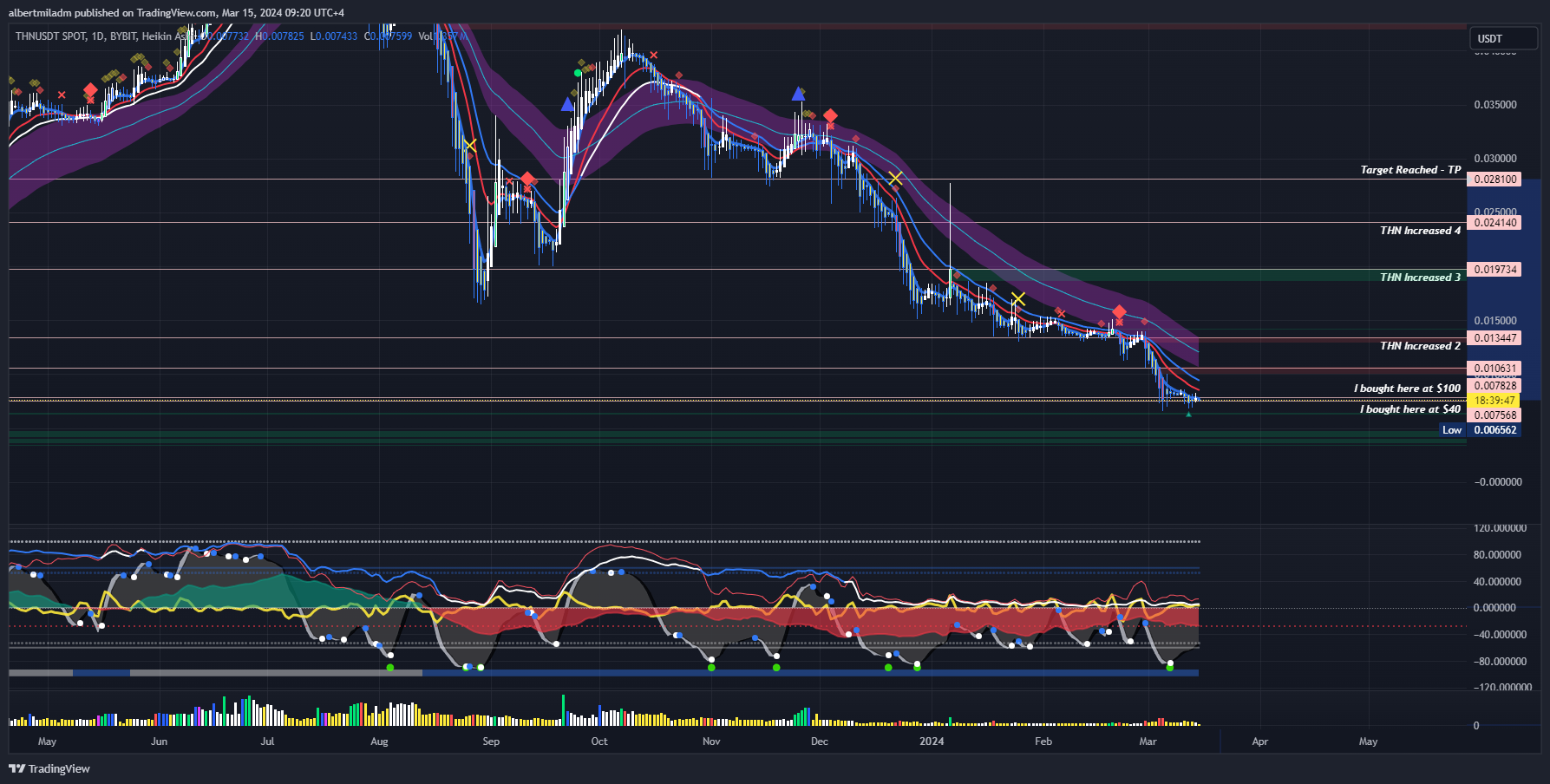The height and width of the screenshot is (784, 1550).
Task: Click the 'THN Increased 4' label
Action: coord(1420,231)
